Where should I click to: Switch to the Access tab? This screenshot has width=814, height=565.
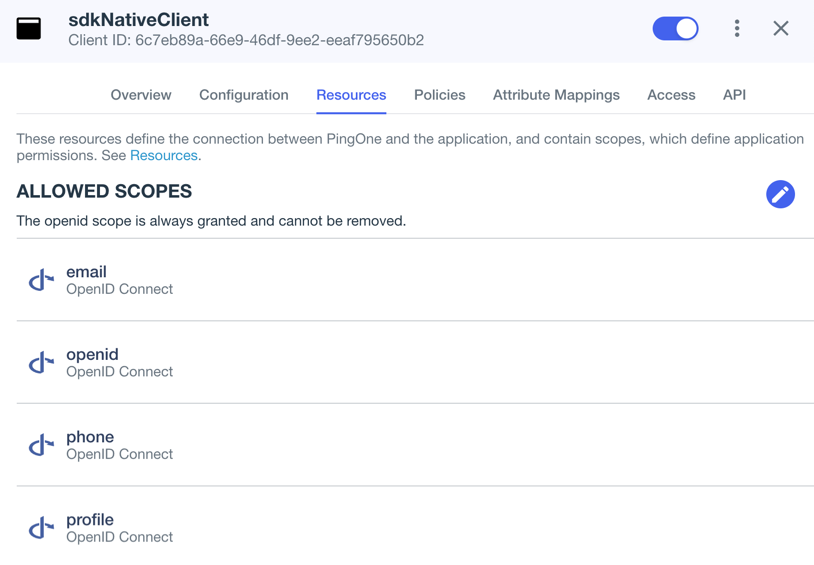click(x=671, y=95)
